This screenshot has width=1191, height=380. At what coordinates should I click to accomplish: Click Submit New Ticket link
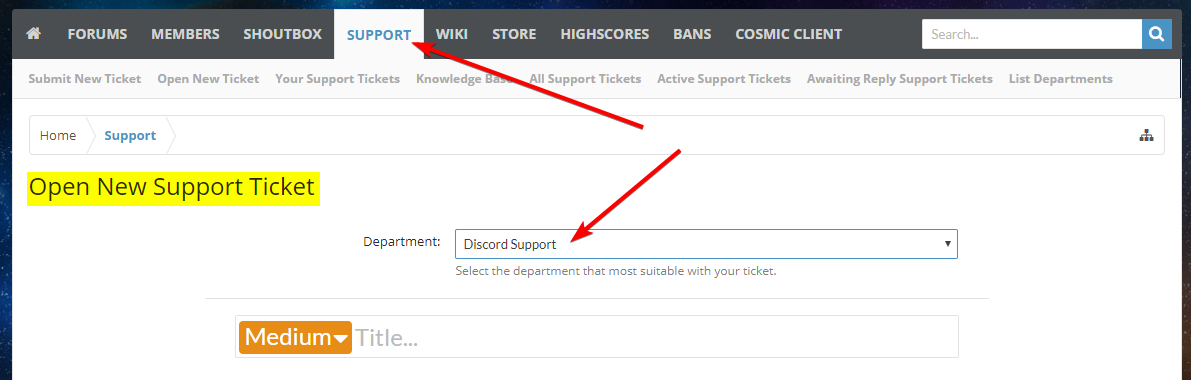pyautogui.click(x=84, y=79)
